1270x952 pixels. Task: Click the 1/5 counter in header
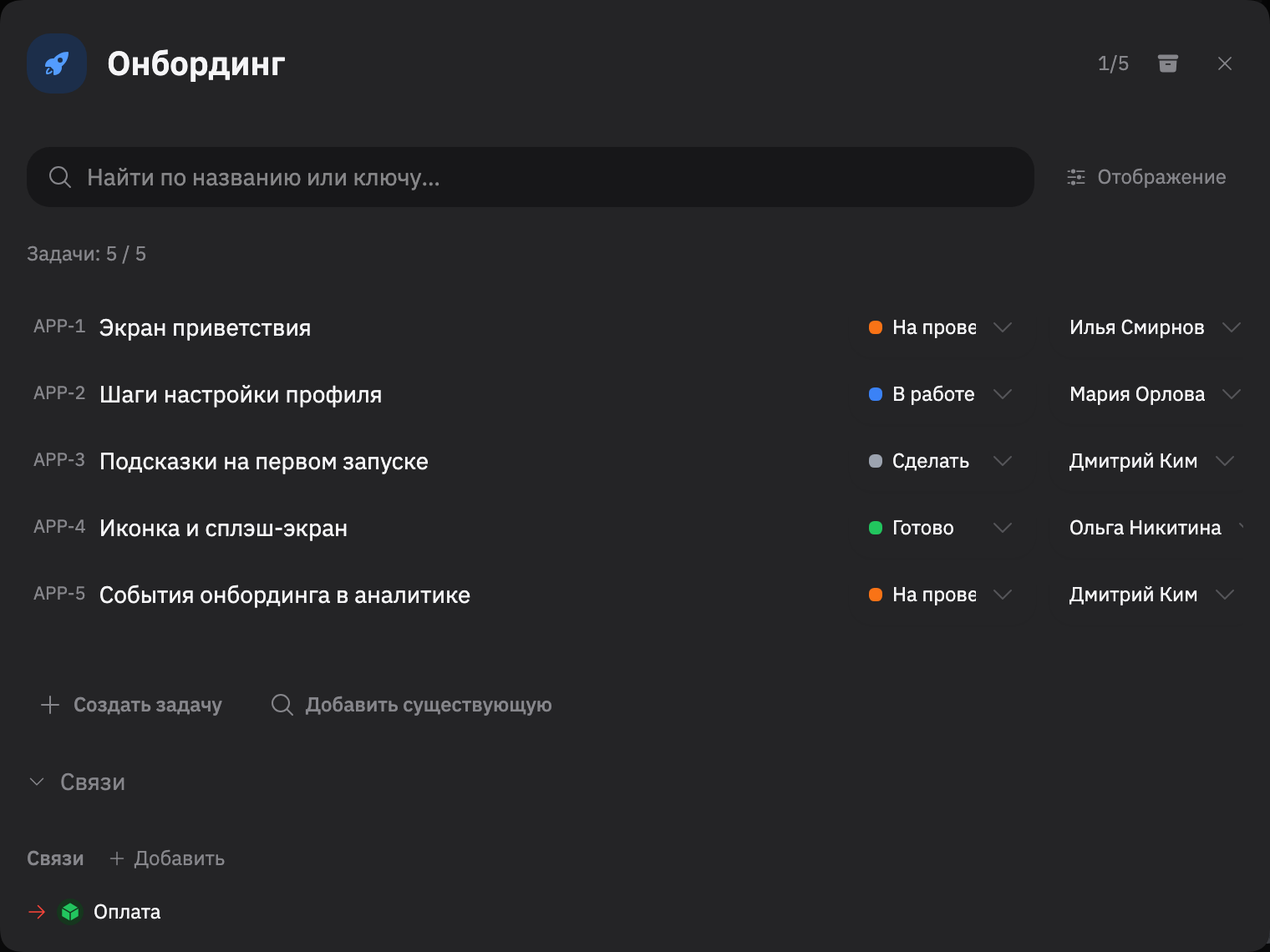click(x=1113, y=63)
